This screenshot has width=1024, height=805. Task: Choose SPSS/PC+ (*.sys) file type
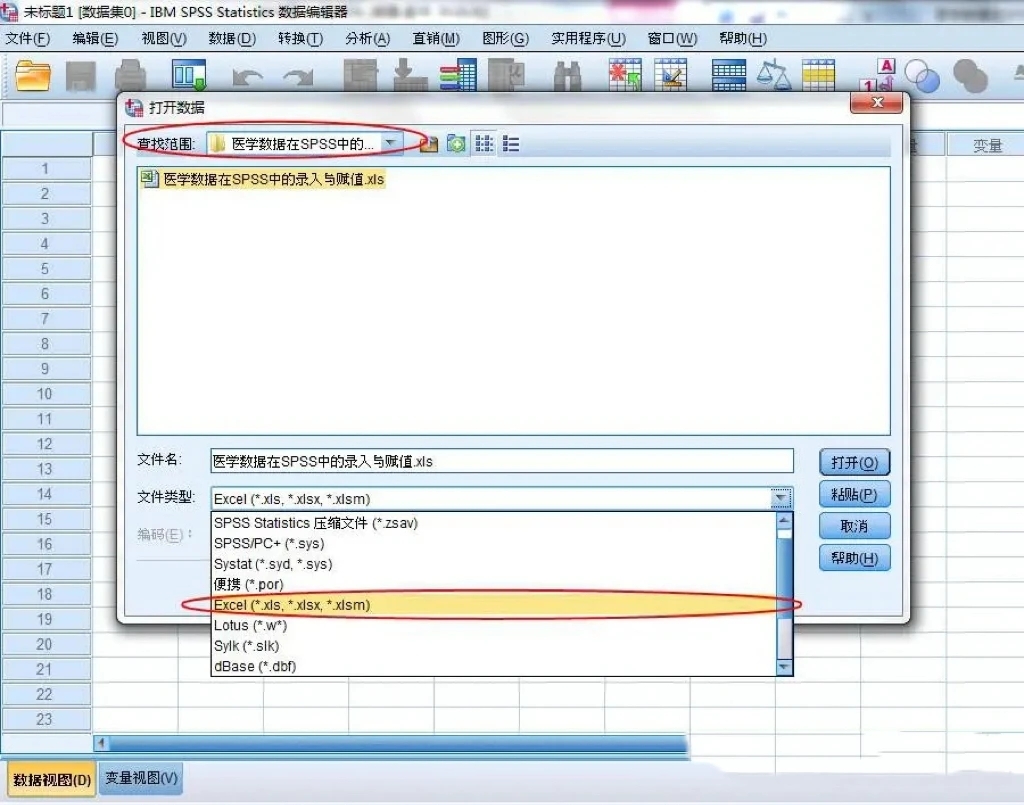[x=493, y=543]
